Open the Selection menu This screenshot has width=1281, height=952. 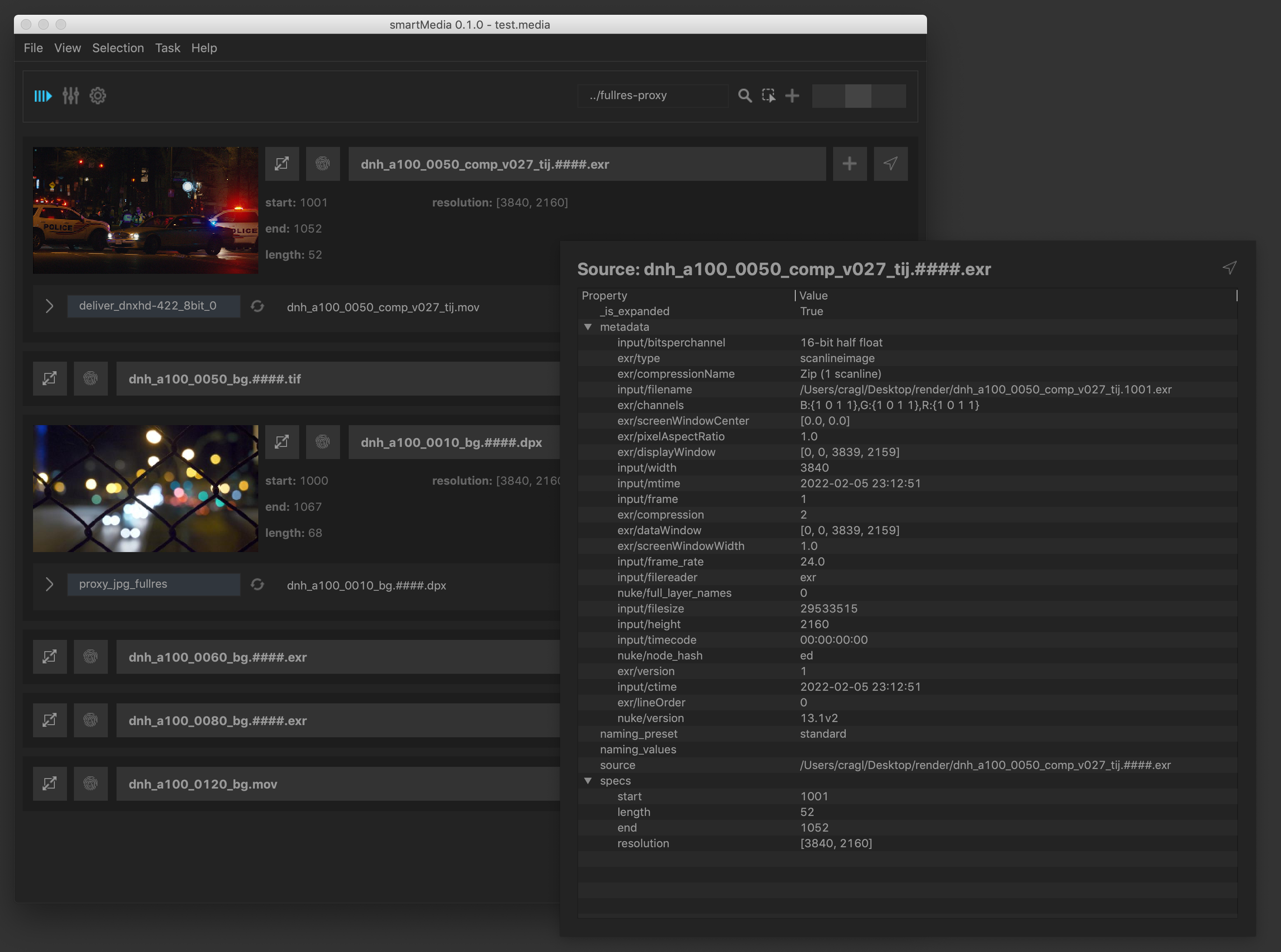117,48
